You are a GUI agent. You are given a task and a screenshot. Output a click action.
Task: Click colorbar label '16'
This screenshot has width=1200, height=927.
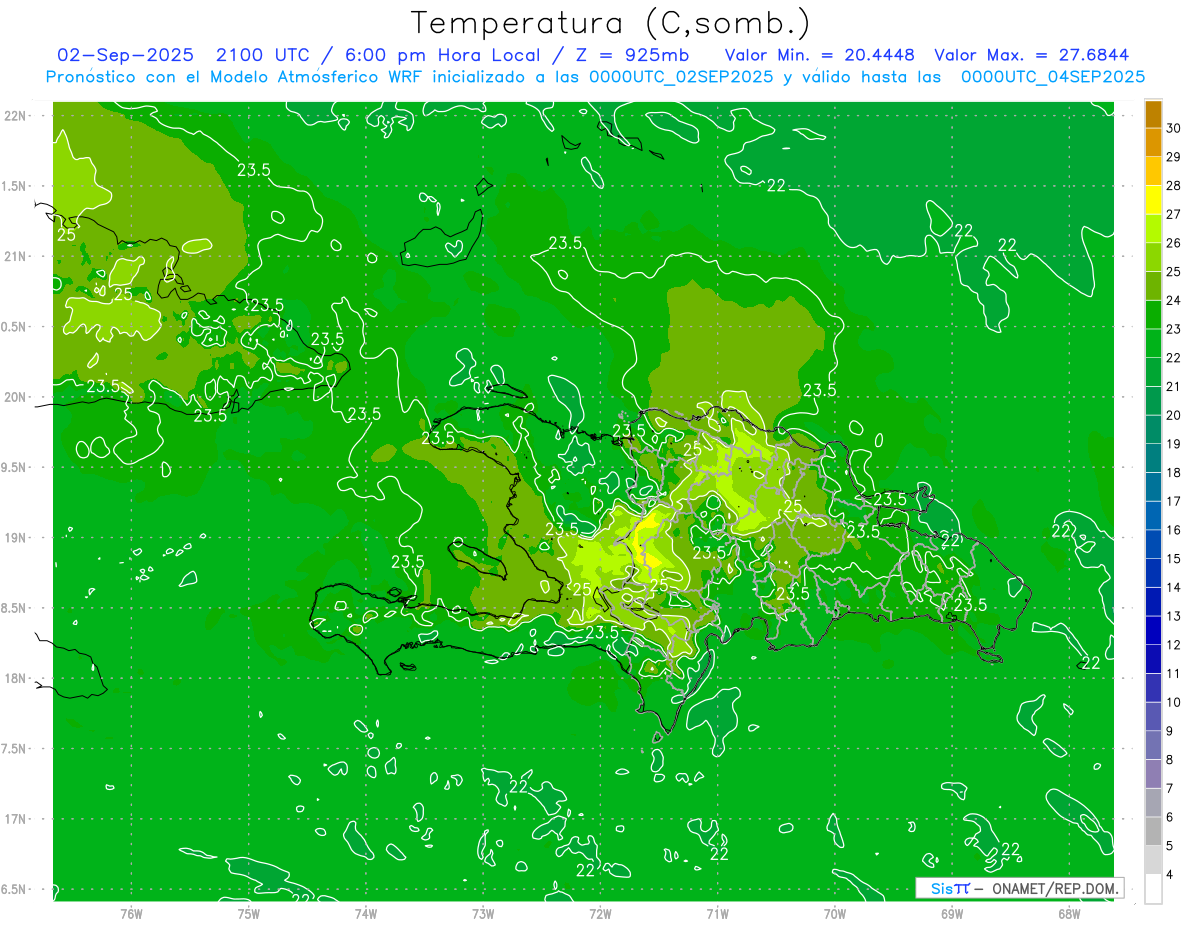tap(1173, 530)
